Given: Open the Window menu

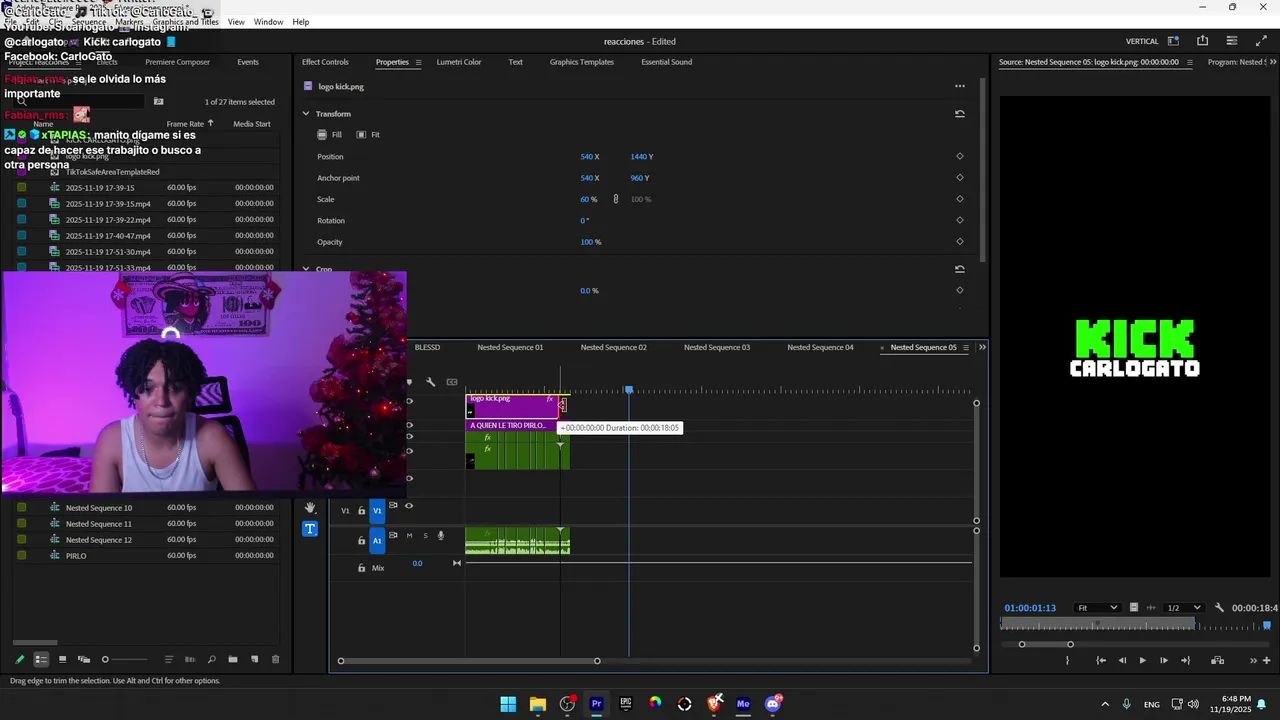Looking at the screenshot, I should (x=268, y=22).
